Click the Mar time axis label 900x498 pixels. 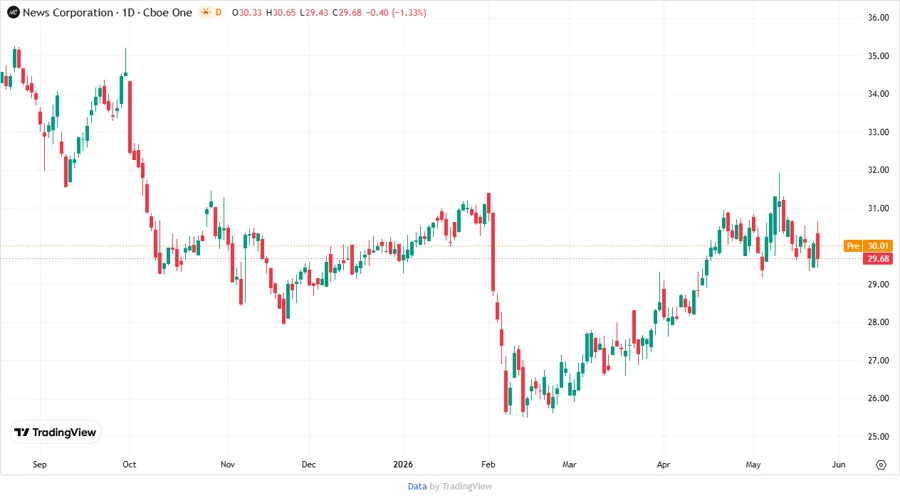pos(569,465)
